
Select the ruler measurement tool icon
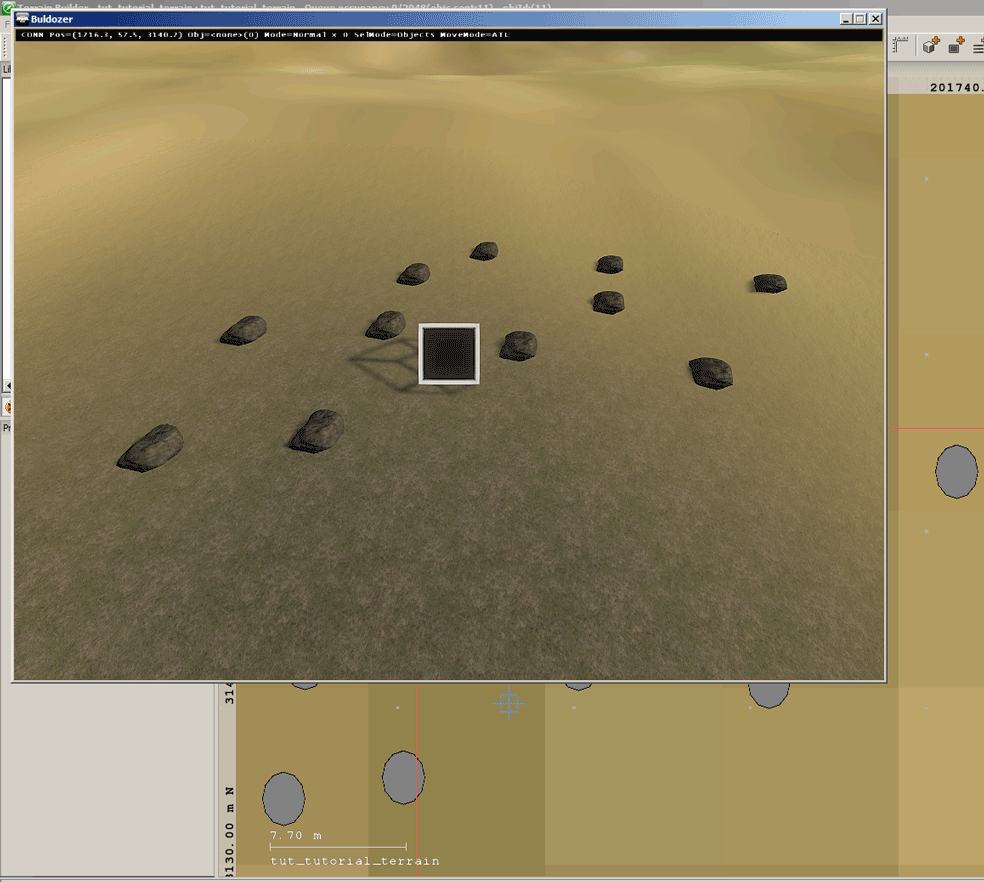pos(900,45)
